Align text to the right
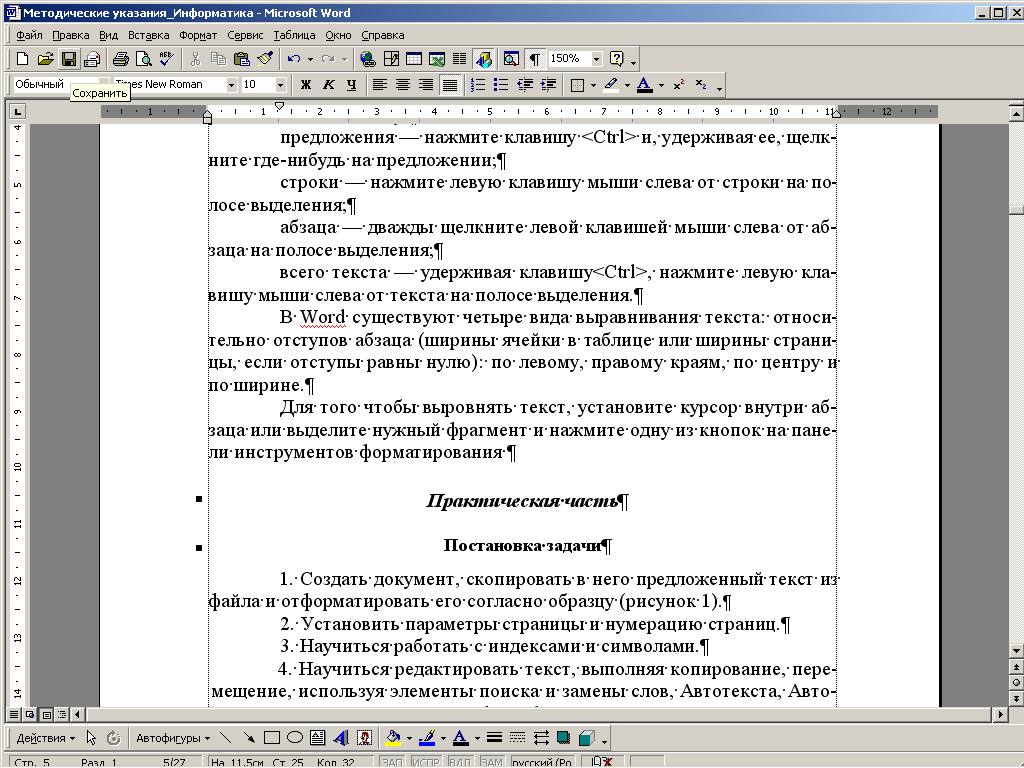This screenshot has height=768, width=1024. pyautogui.click(x=426, y=85)
